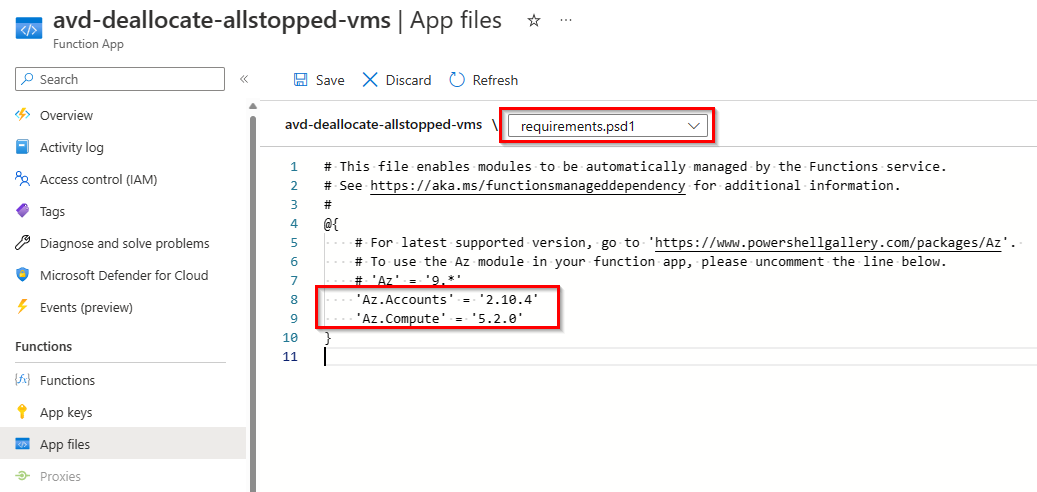The width and height of the screenshot is (1037, 492).
Task: Click the Function App icon in header
Action: 28,27
